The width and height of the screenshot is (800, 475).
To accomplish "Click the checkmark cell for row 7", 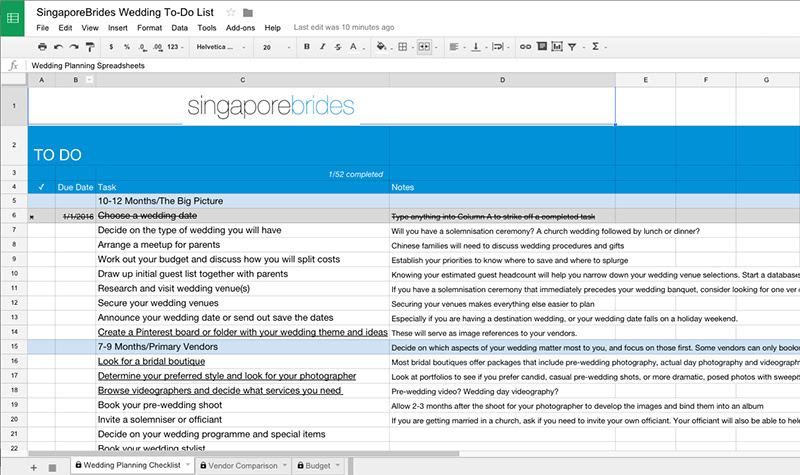I will tap(41, 230).
